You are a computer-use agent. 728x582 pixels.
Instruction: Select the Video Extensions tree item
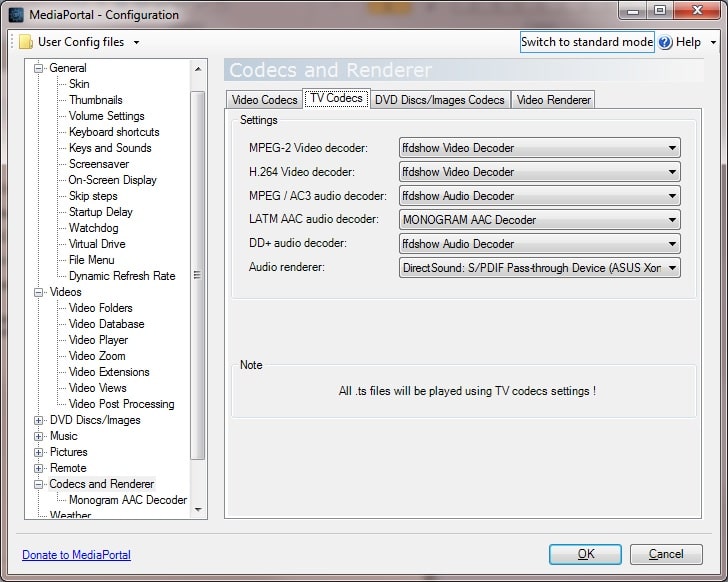click(x=109, y=372)
